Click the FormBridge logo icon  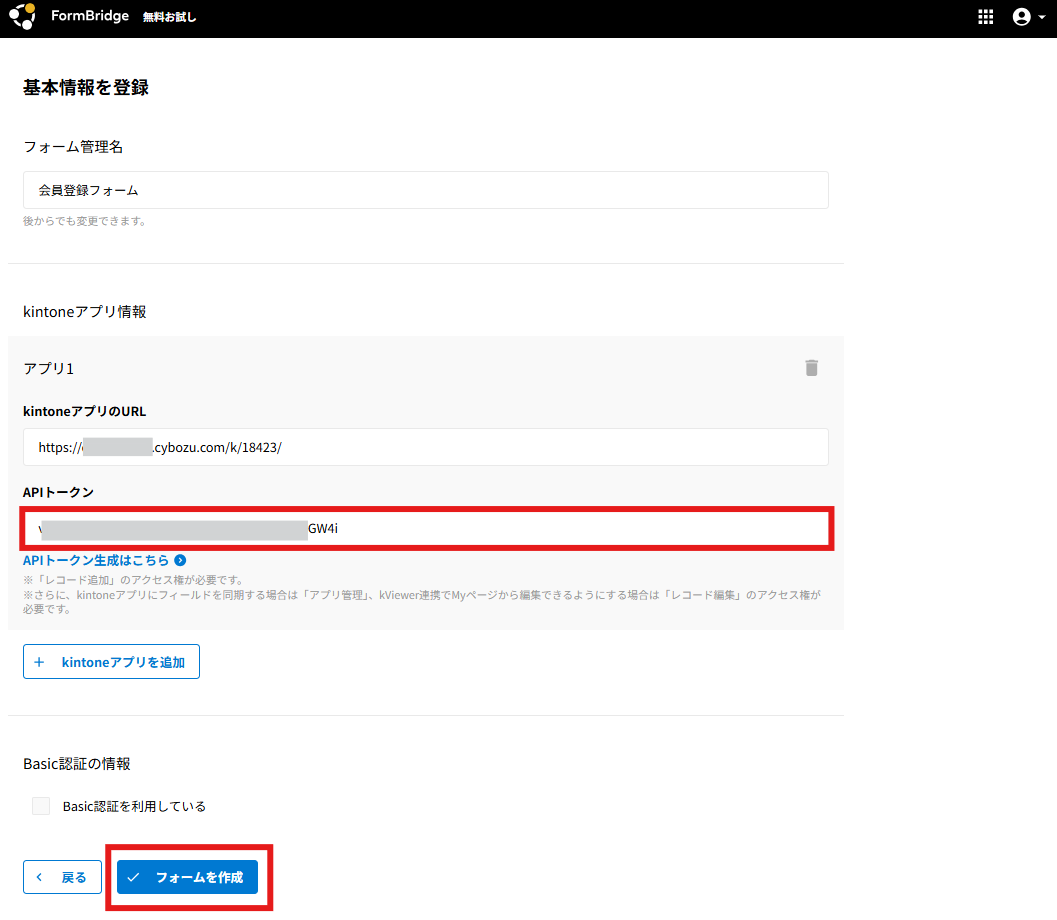click(22, 16)
